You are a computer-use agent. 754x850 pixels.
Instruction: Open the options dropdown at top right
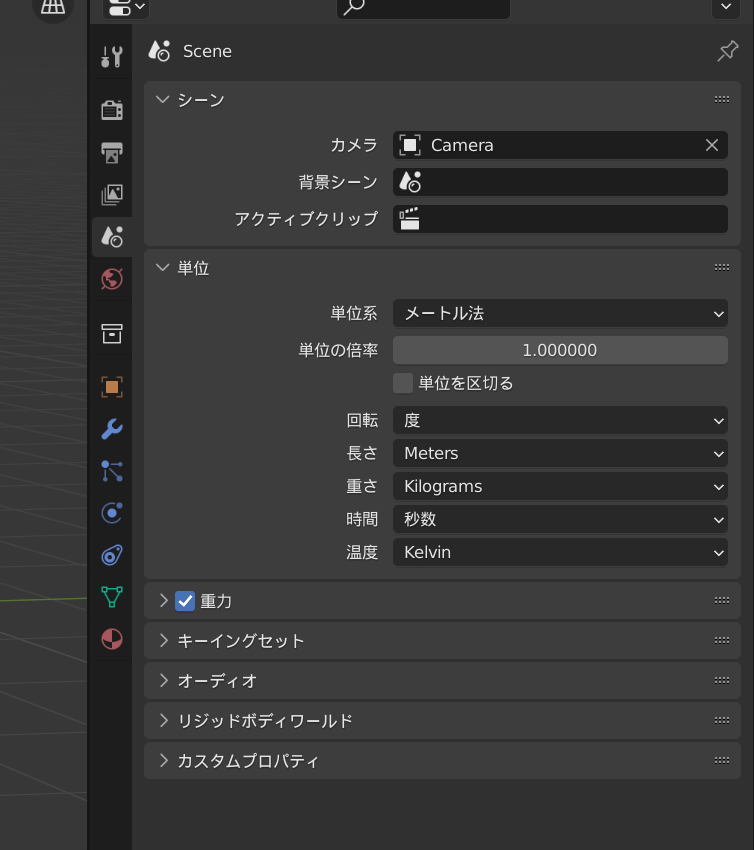(726, 8)
